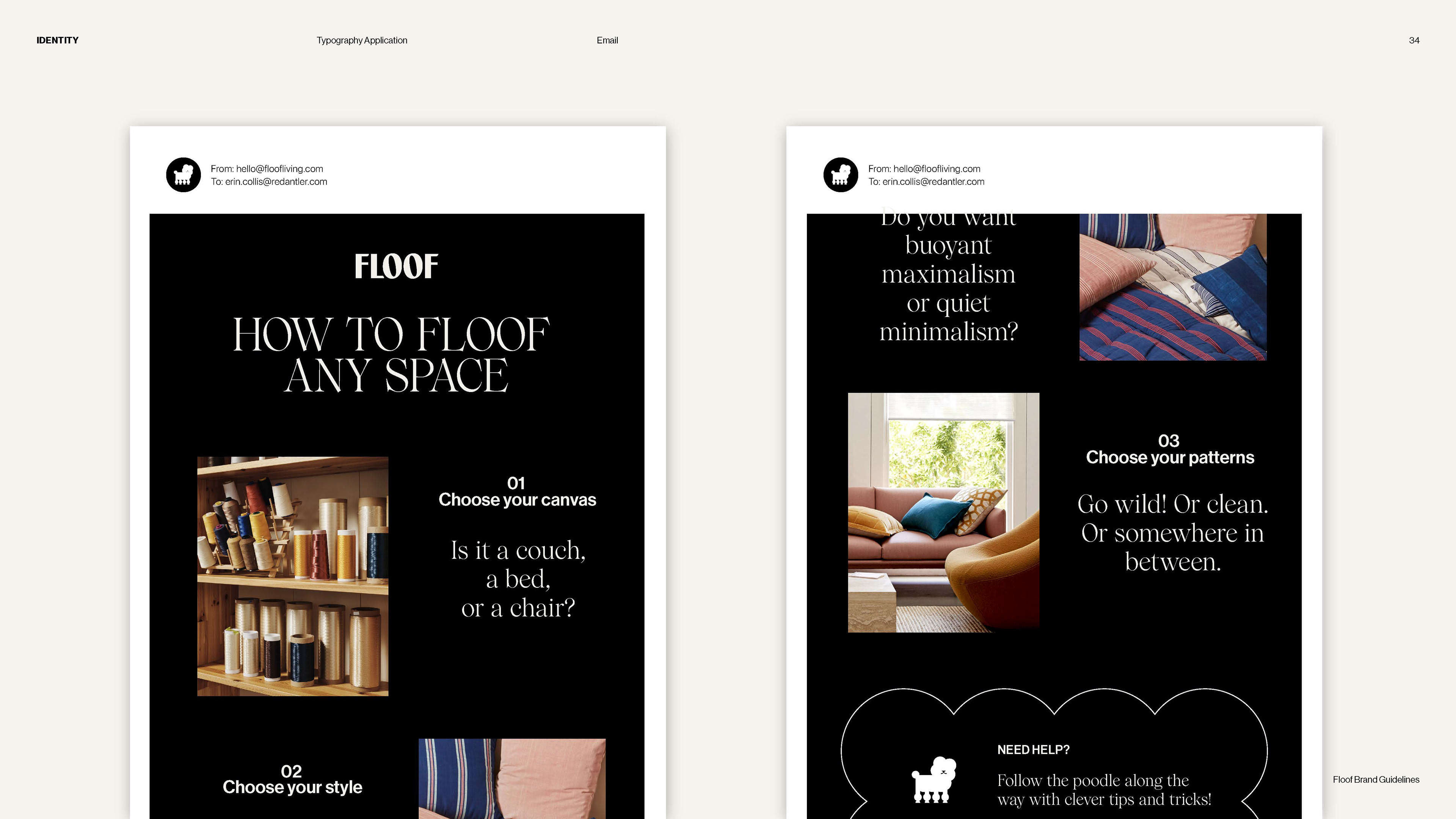Click the poodle avatar in left email header
The image size is (1456, 819).
183,175
